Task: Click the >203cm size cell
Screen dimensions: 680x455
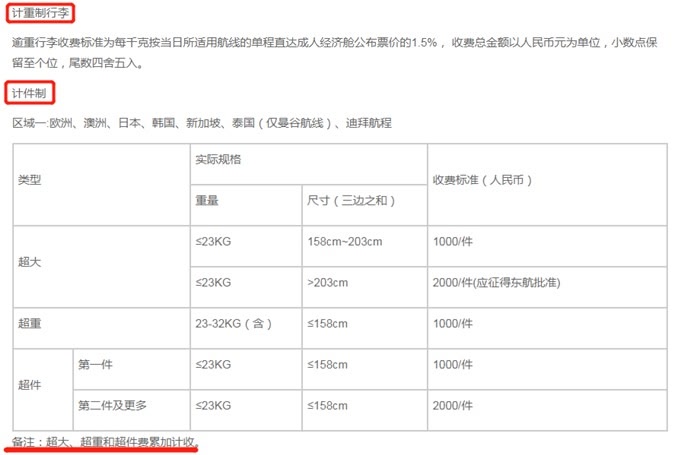Action: [x=365, y=287]
